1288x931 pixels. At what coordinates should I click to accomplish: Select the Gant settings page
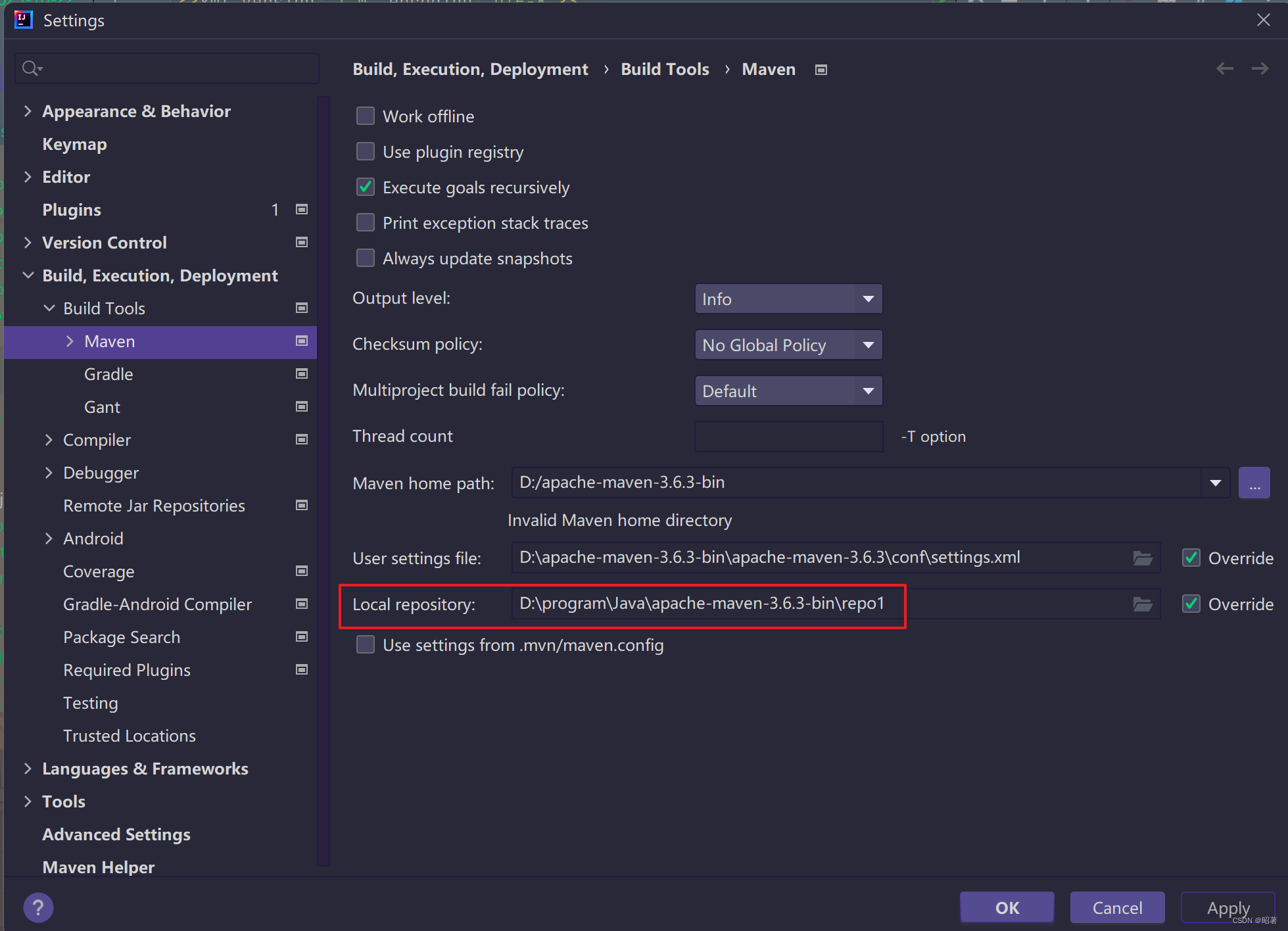(102, 407)
